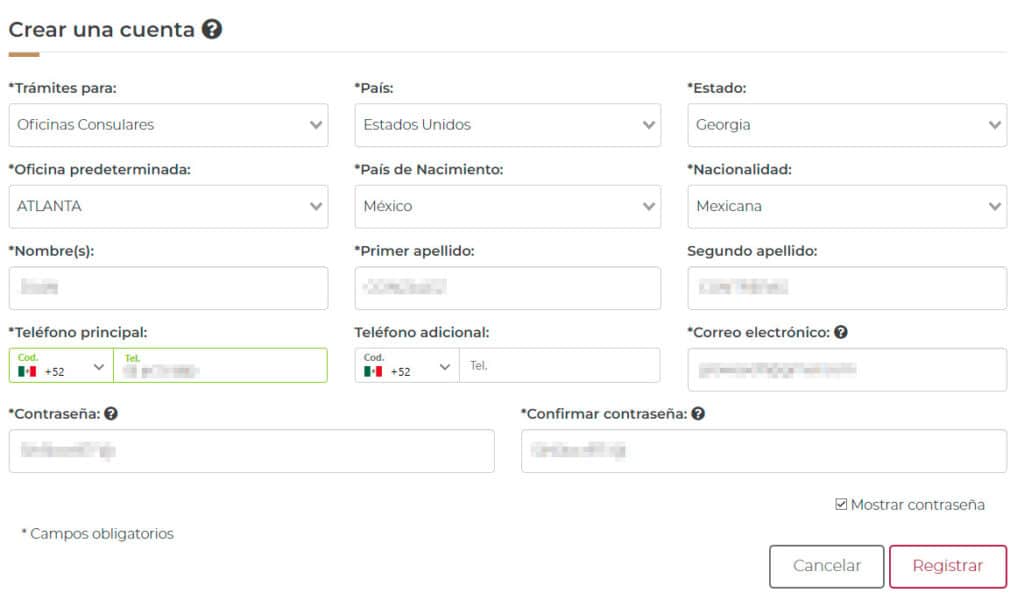Click help icon next to Crear una cuenta

[211, 30]
